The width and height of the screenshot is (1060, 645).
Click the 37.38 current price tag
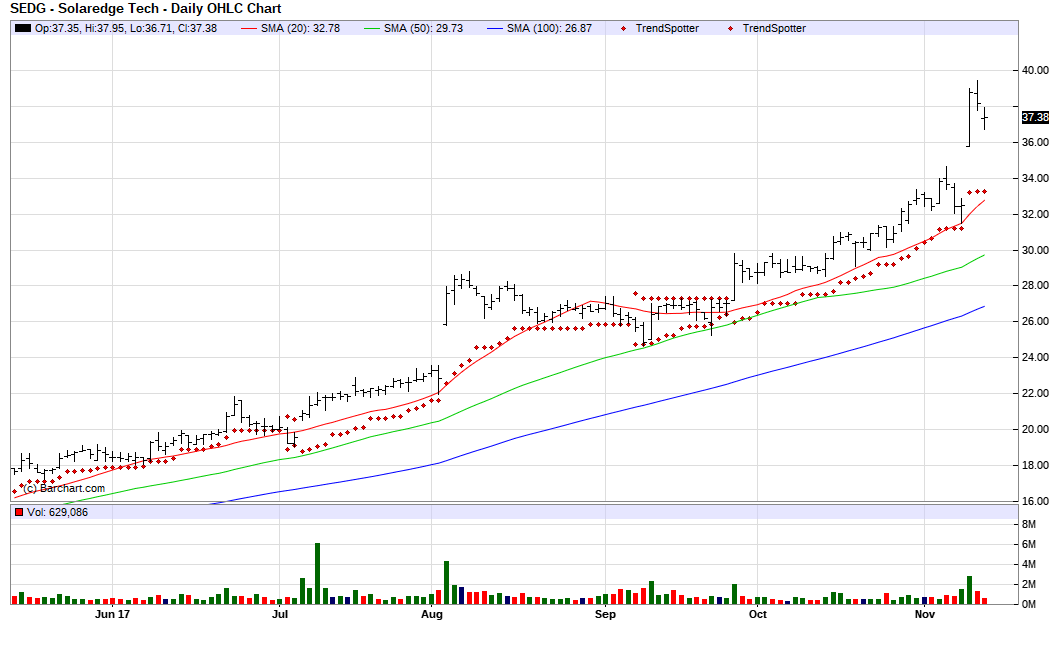coord(1035,118)
